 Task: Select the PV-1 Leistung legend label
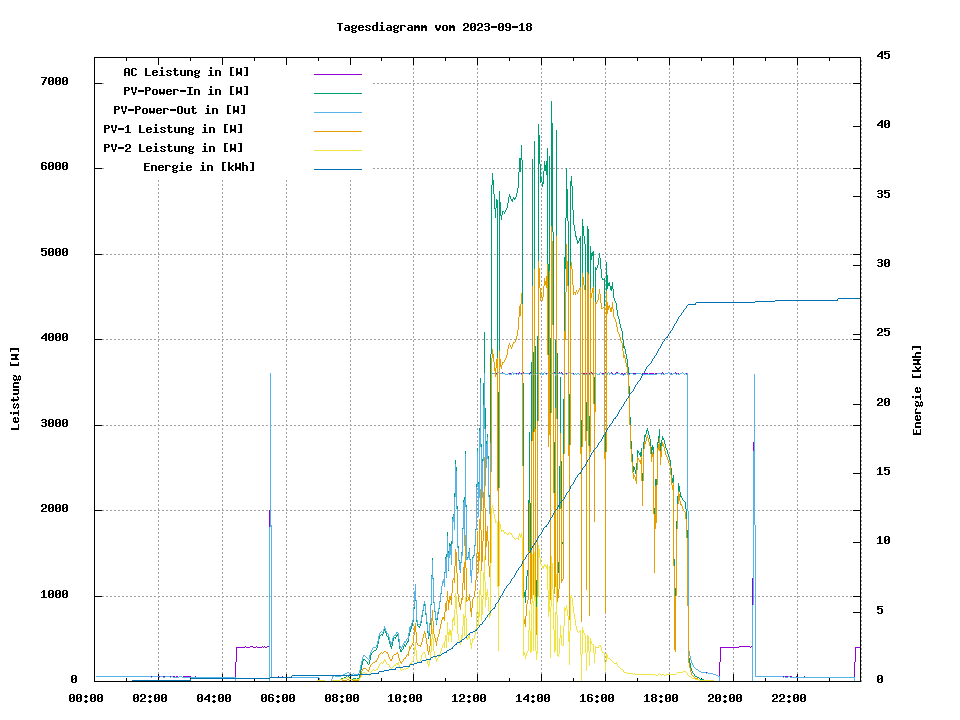(x=173, y=129)
